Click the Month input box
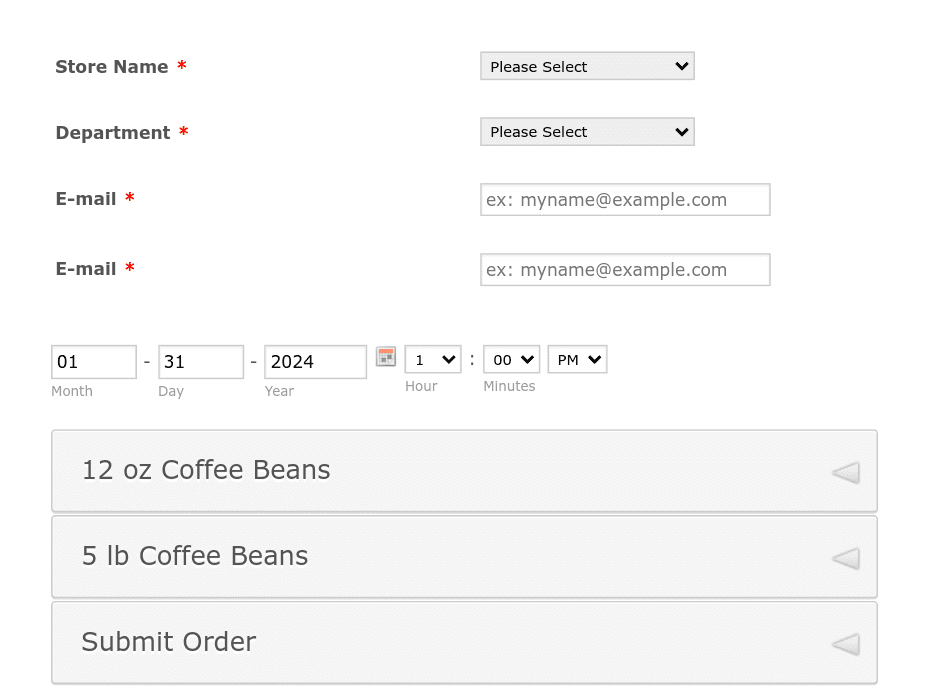 [93, 361]
